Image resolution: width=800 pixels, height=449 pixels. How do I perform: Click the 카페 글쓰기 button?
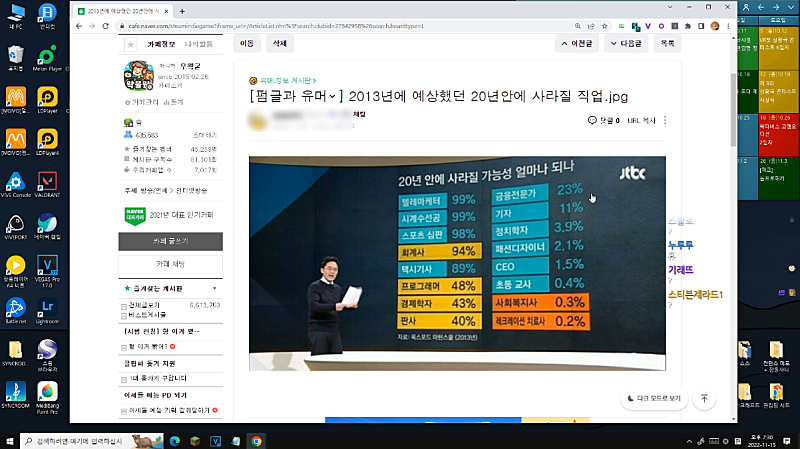[x=170, y=241]
